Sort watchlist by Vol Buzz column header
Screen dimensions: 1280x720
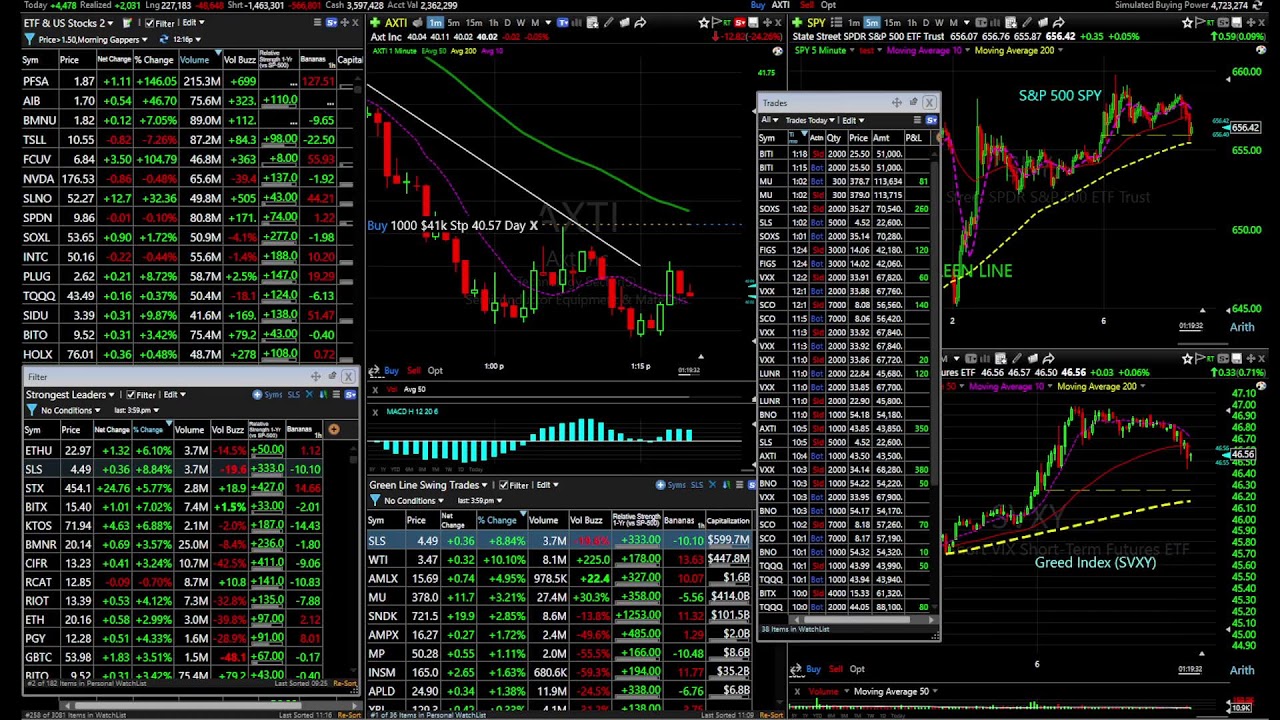(239, 60)
